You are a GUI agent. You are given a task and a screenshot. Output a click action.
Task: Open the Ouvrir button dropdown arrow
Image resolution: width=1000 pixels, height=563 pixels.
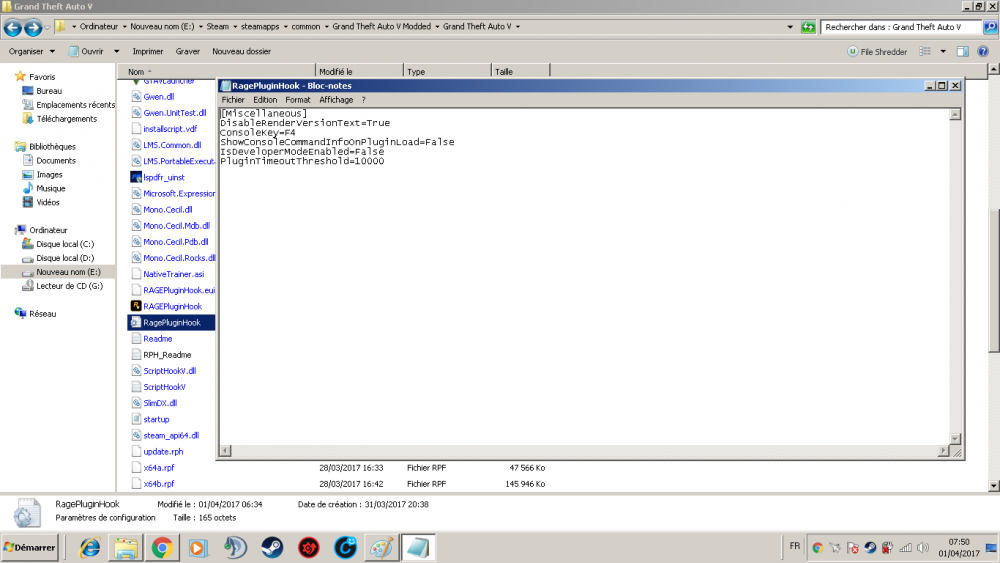116,52
